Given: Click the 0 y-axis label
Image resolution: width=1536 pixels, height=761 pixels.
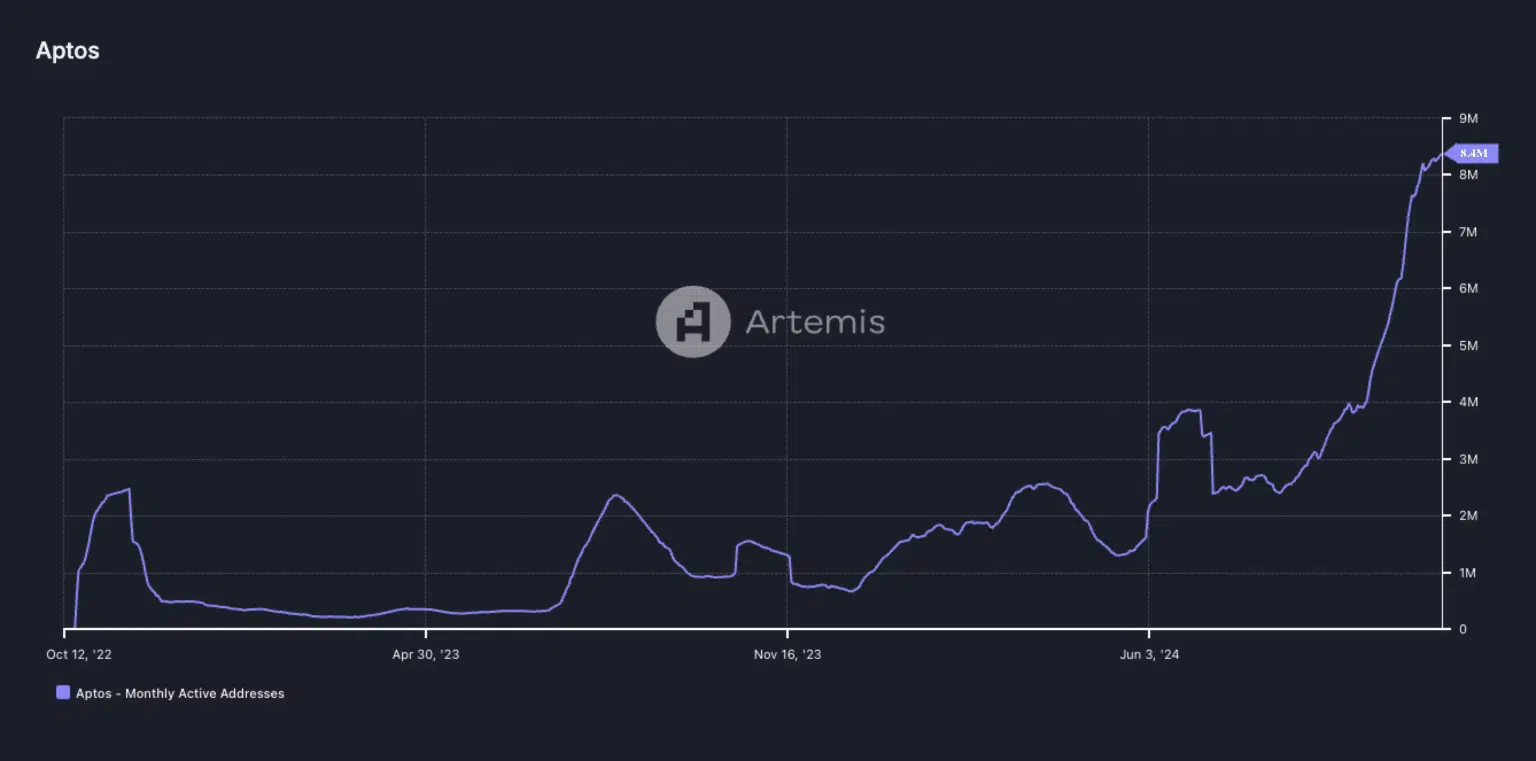Looking at the screenshot, I should pos(1462,629).
